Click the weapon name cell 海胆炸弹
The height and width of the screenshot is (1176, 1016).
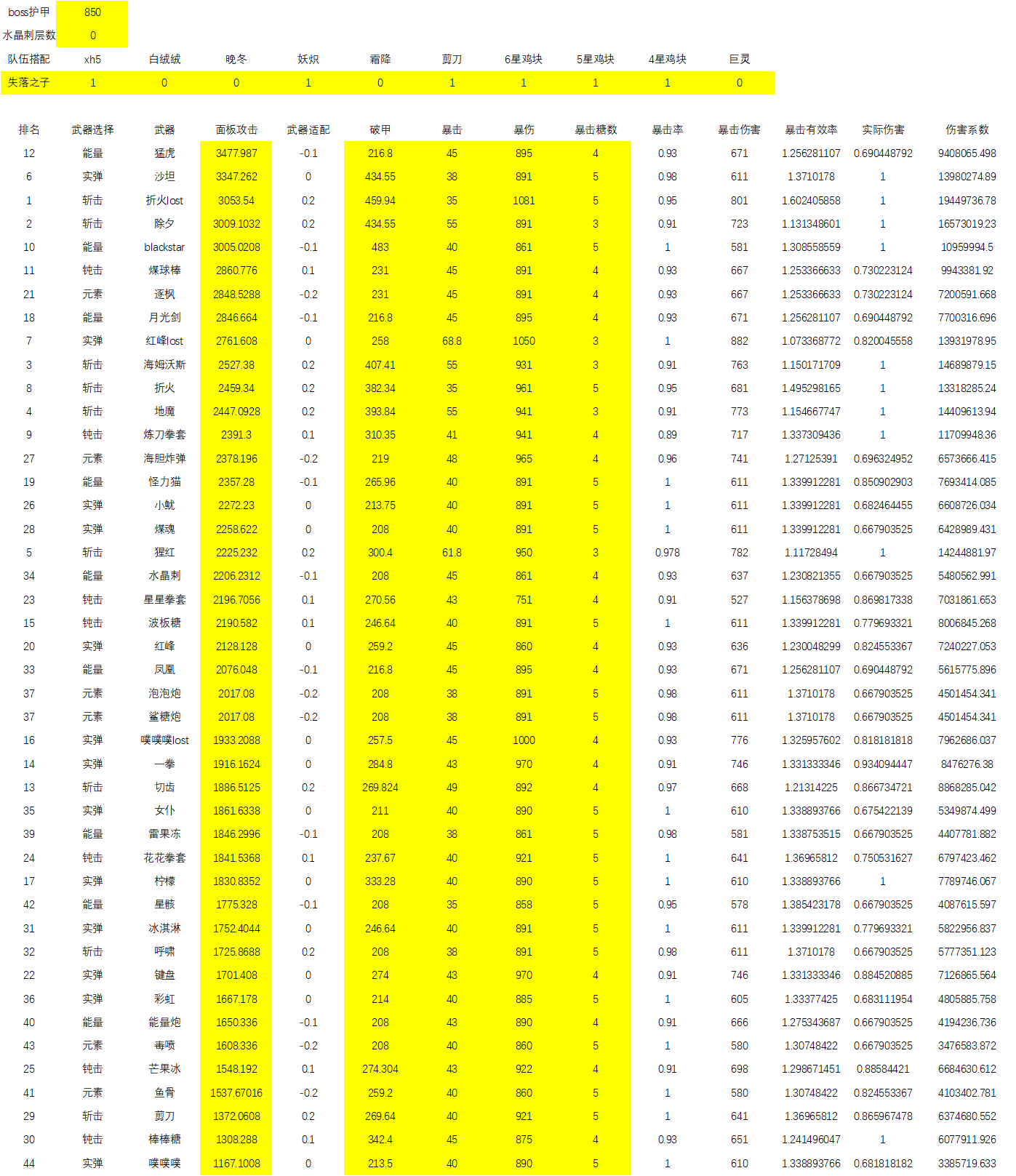[x=164, y=459]
